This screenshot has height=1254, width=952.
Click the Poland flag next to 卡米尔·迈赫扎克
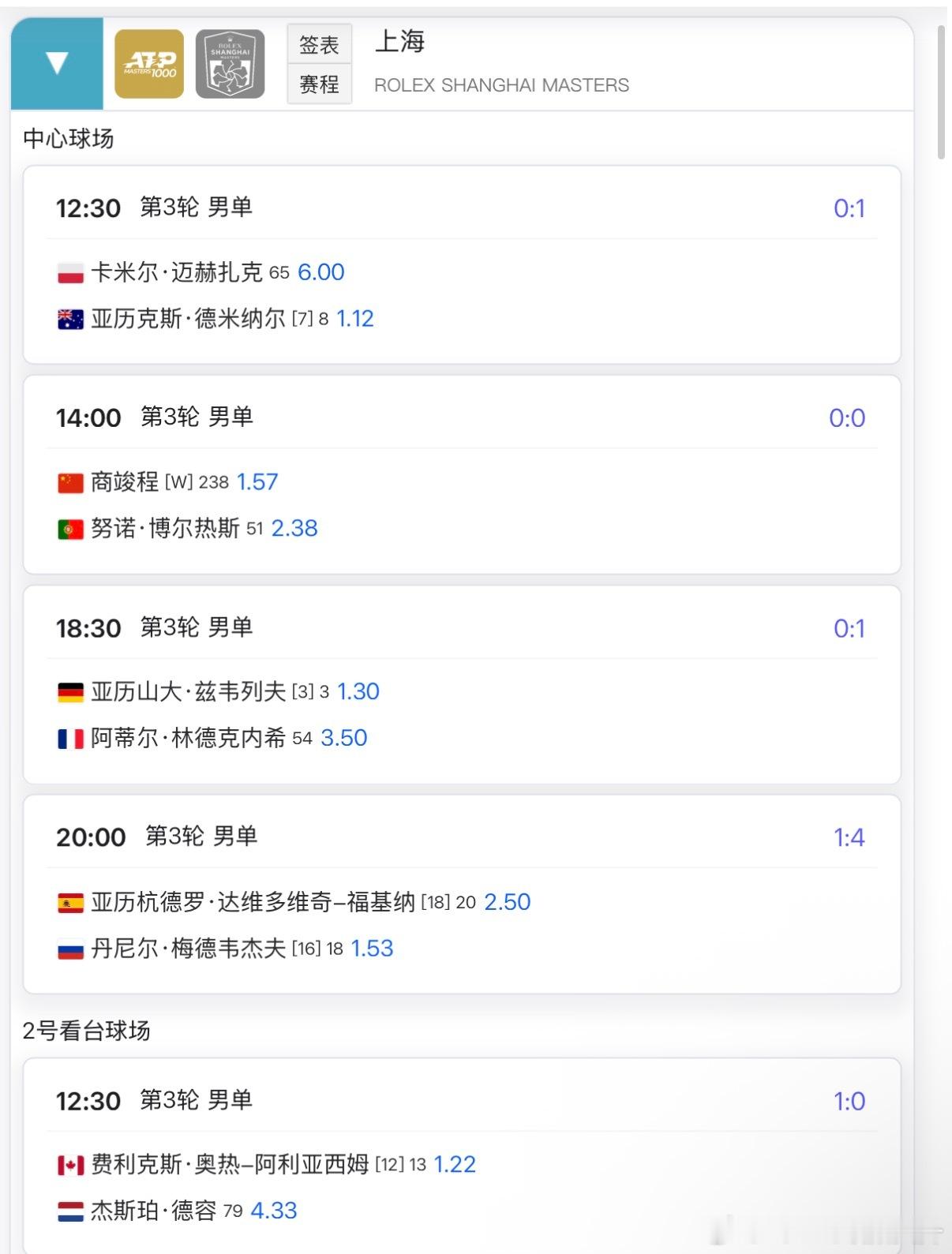70,273
